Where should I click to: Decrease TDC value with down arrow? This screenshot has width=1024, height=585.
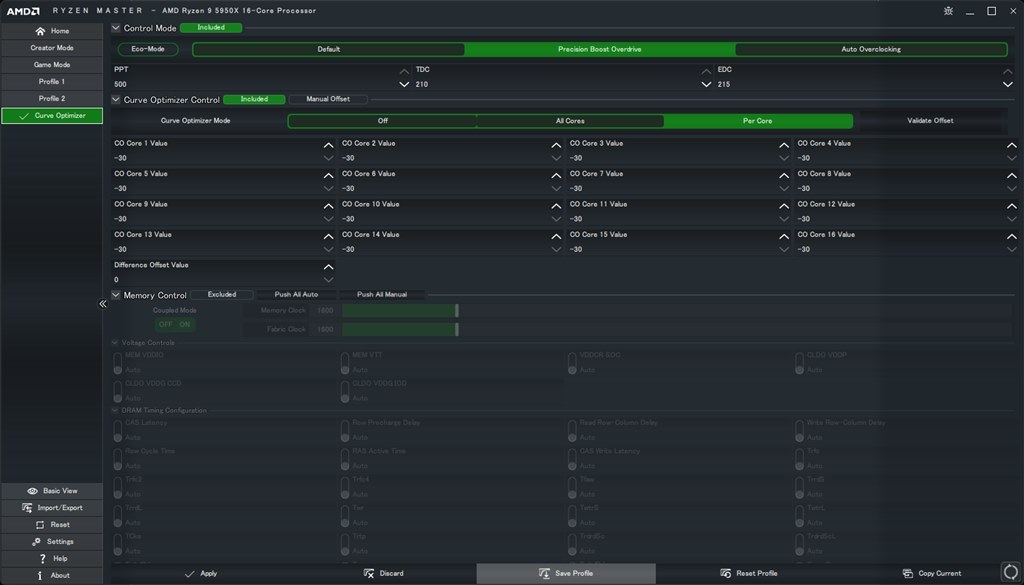(x=706, y=84)
